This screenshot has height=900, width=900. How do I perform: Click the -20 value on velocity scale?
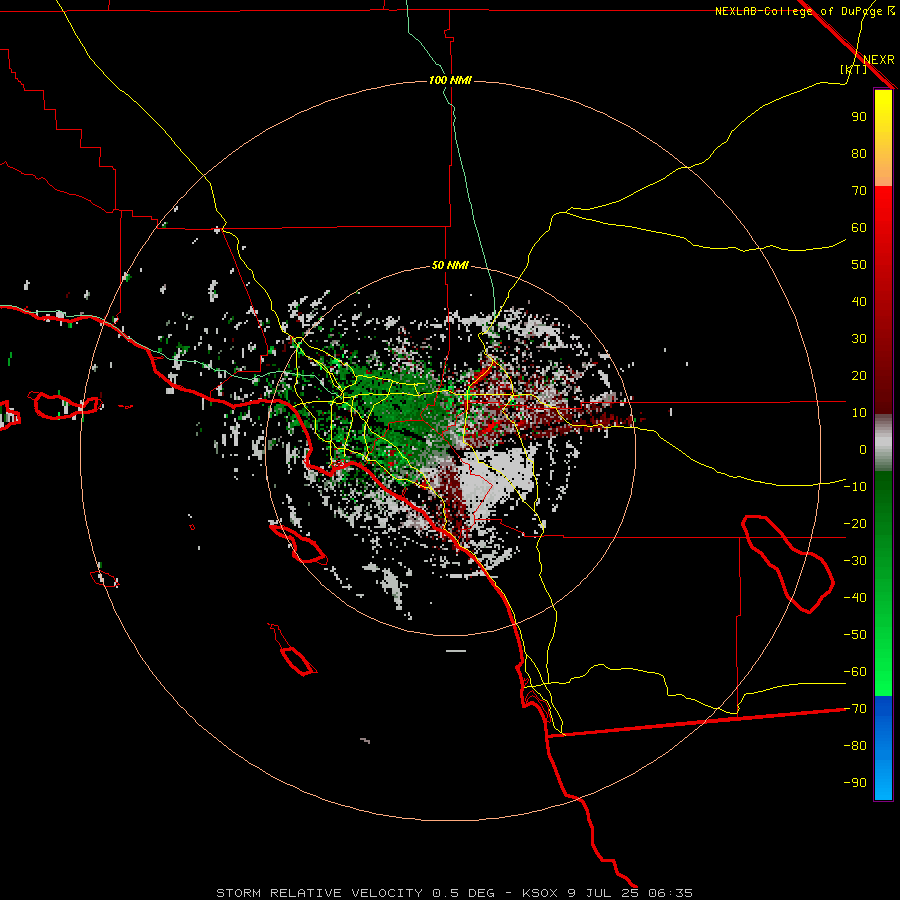855,524
